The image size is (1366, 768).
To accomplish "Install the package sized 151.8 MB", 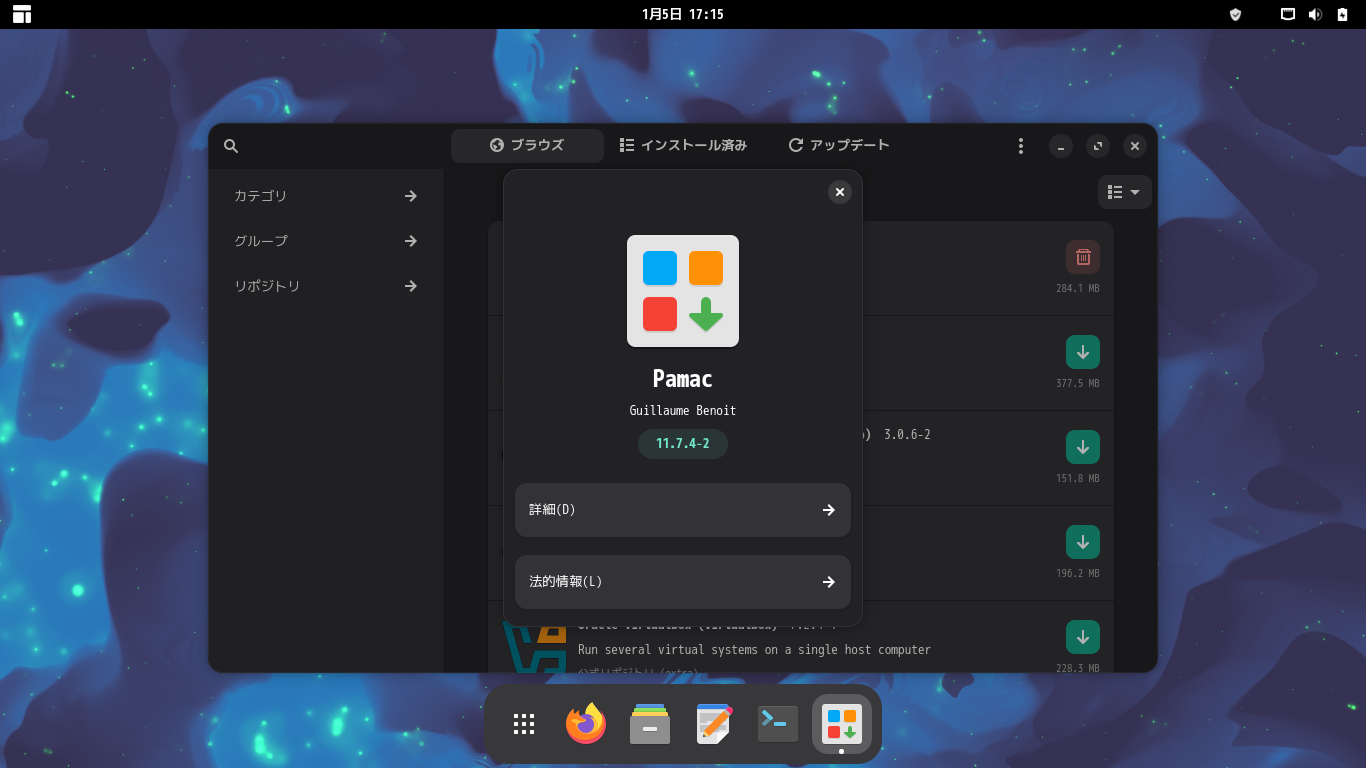I will 1083,447.
